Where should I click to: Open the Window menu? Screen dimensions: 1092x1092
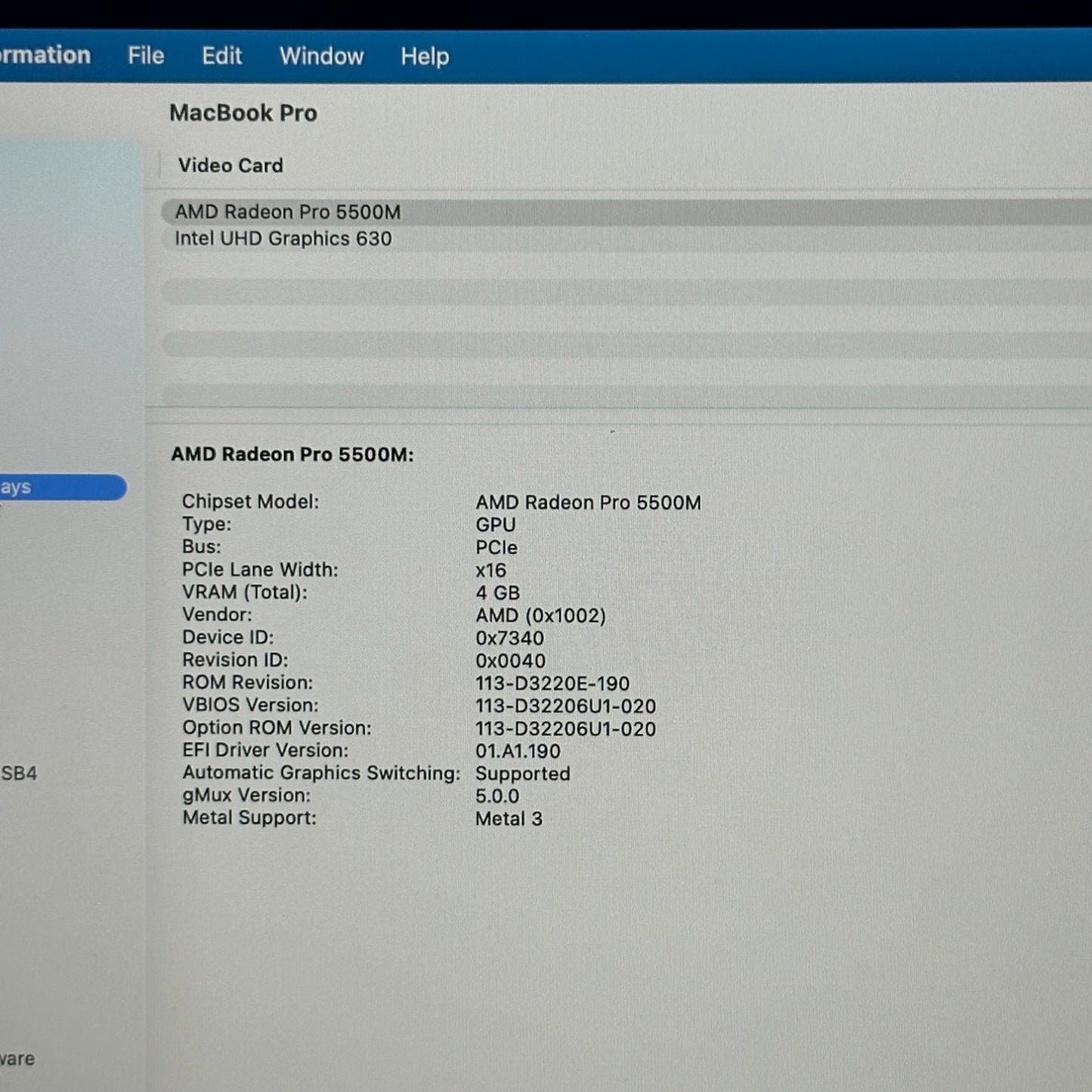tap(320, 56)
